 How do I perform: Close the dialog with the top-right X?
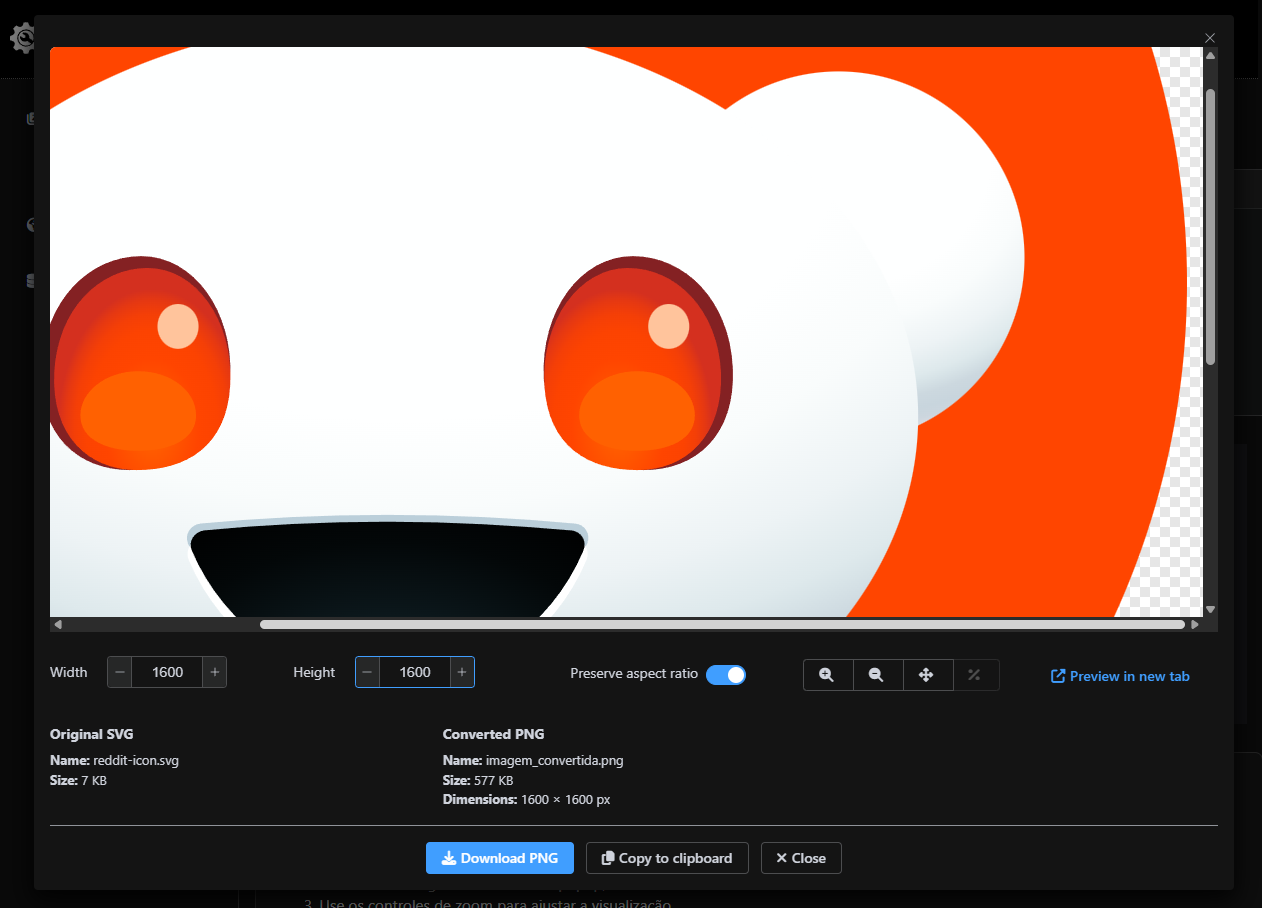tap(1210, 38)
